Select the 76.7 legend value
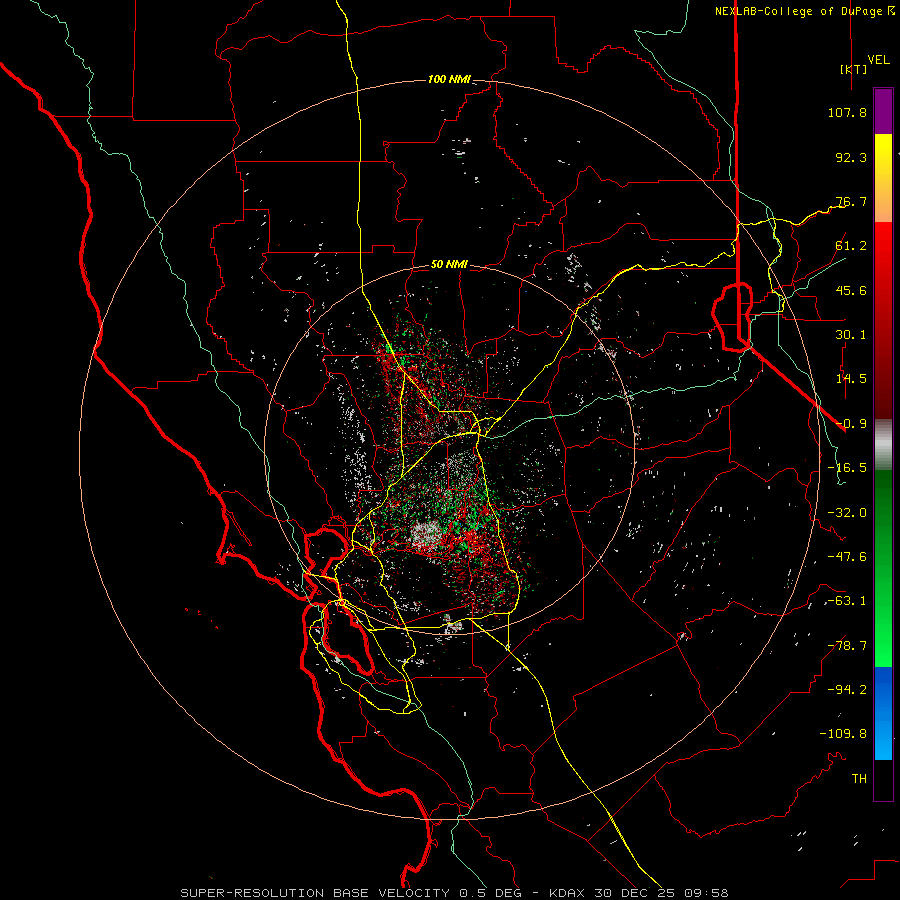 click(851, 201)
